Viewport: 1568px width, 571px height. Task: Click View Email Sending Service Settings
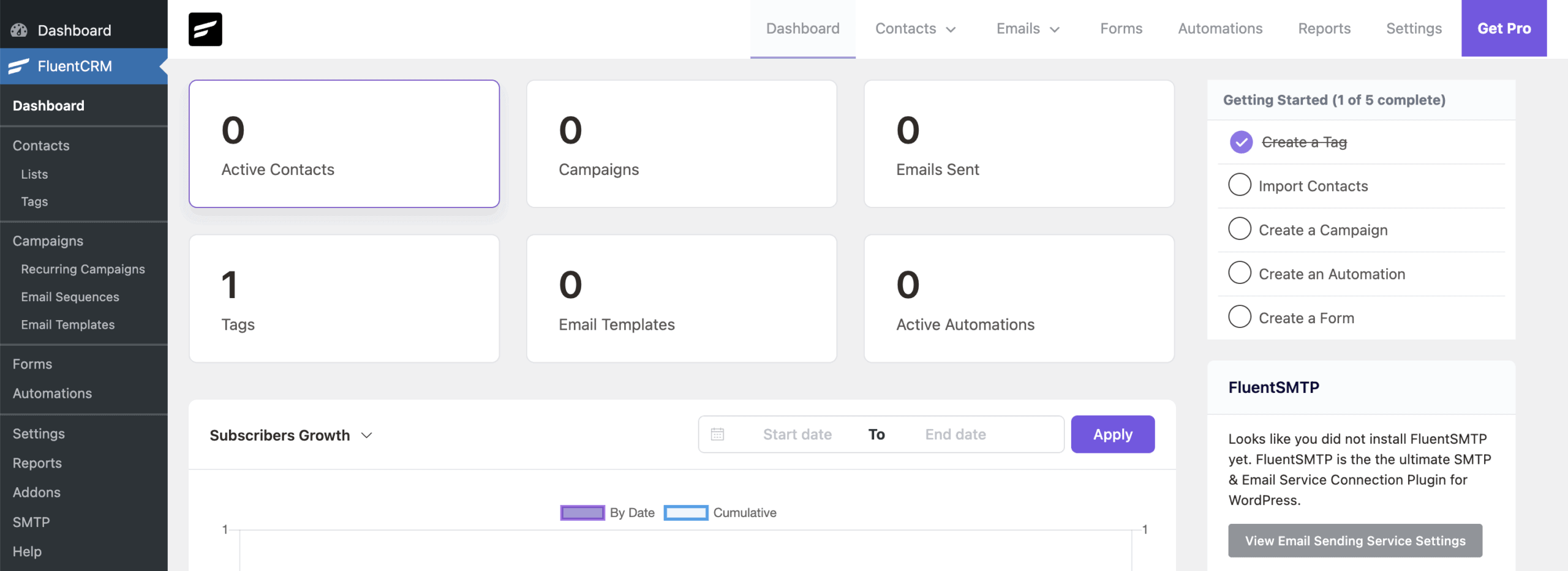[1354, 540]
